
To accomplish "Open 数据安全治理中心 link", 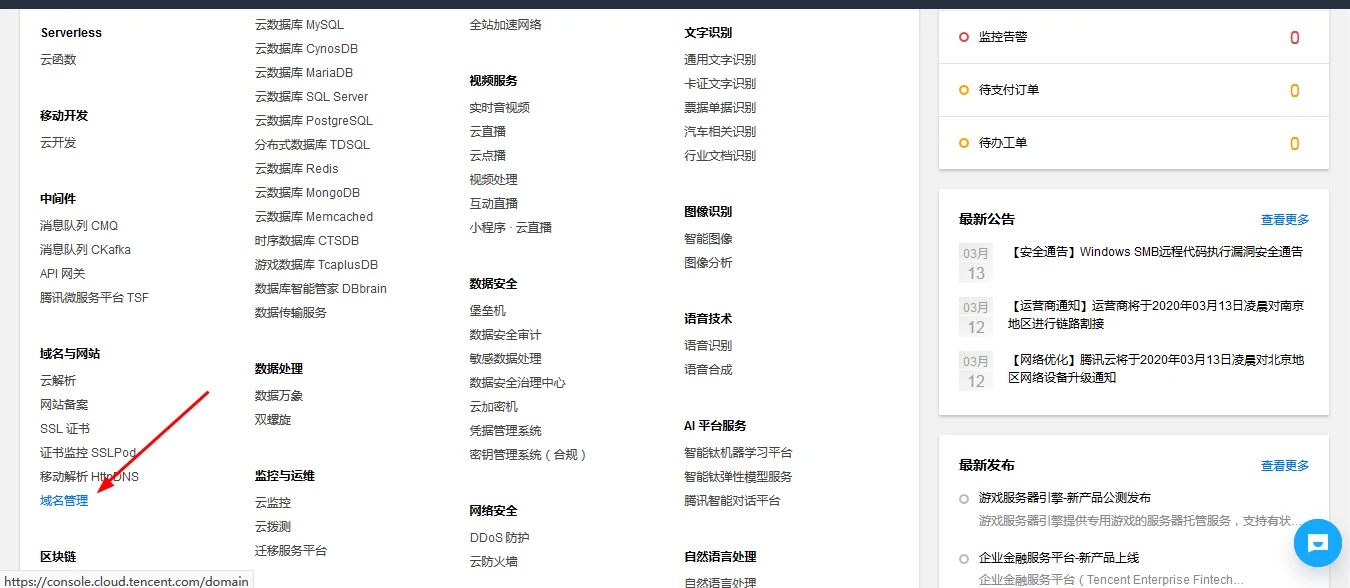I will click(x=517, y=383).
